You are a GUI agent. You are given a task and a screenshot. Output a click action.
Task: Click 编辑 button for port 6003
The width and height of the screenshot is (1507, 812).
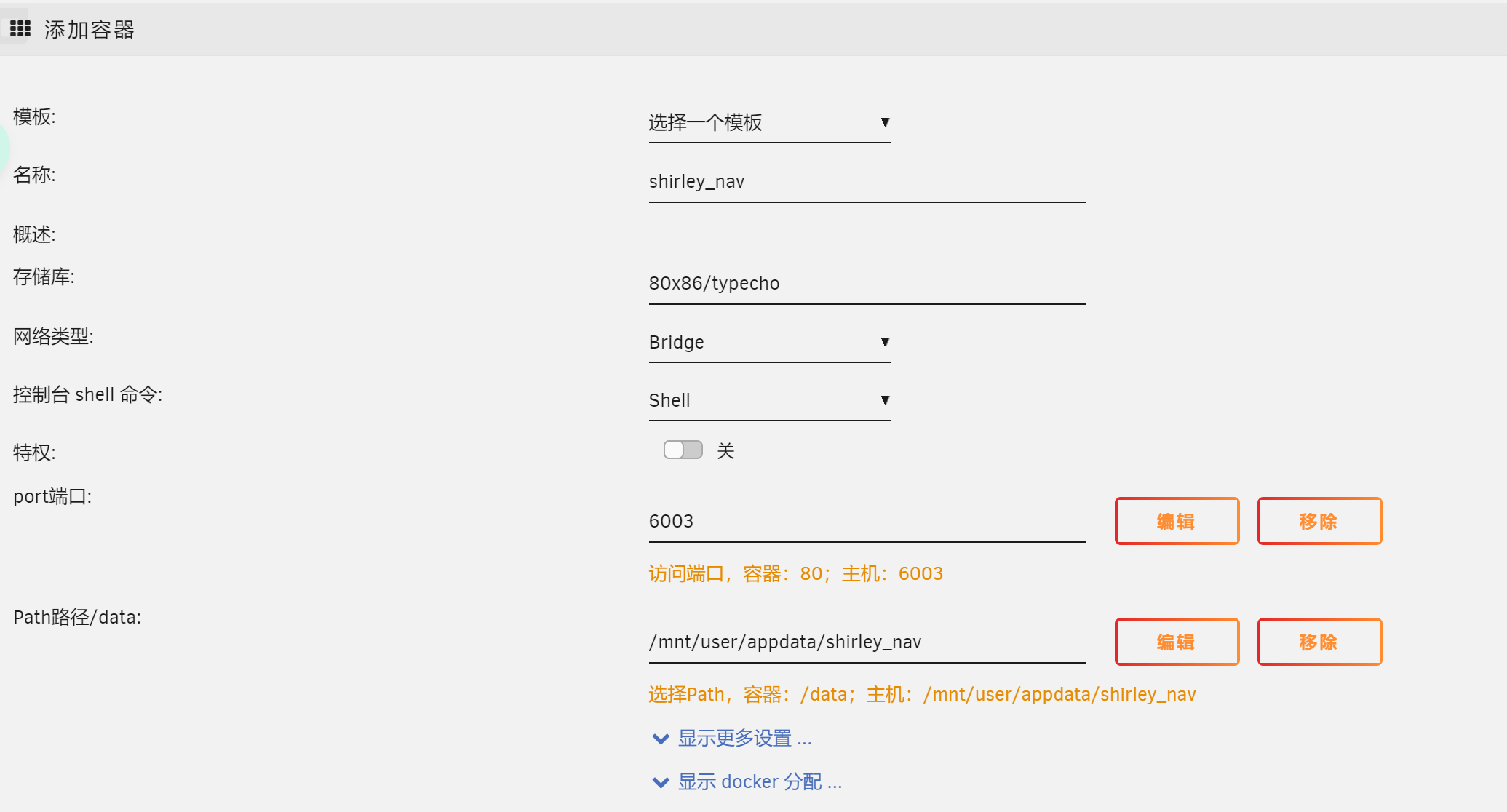click(x=1177, y=521)
